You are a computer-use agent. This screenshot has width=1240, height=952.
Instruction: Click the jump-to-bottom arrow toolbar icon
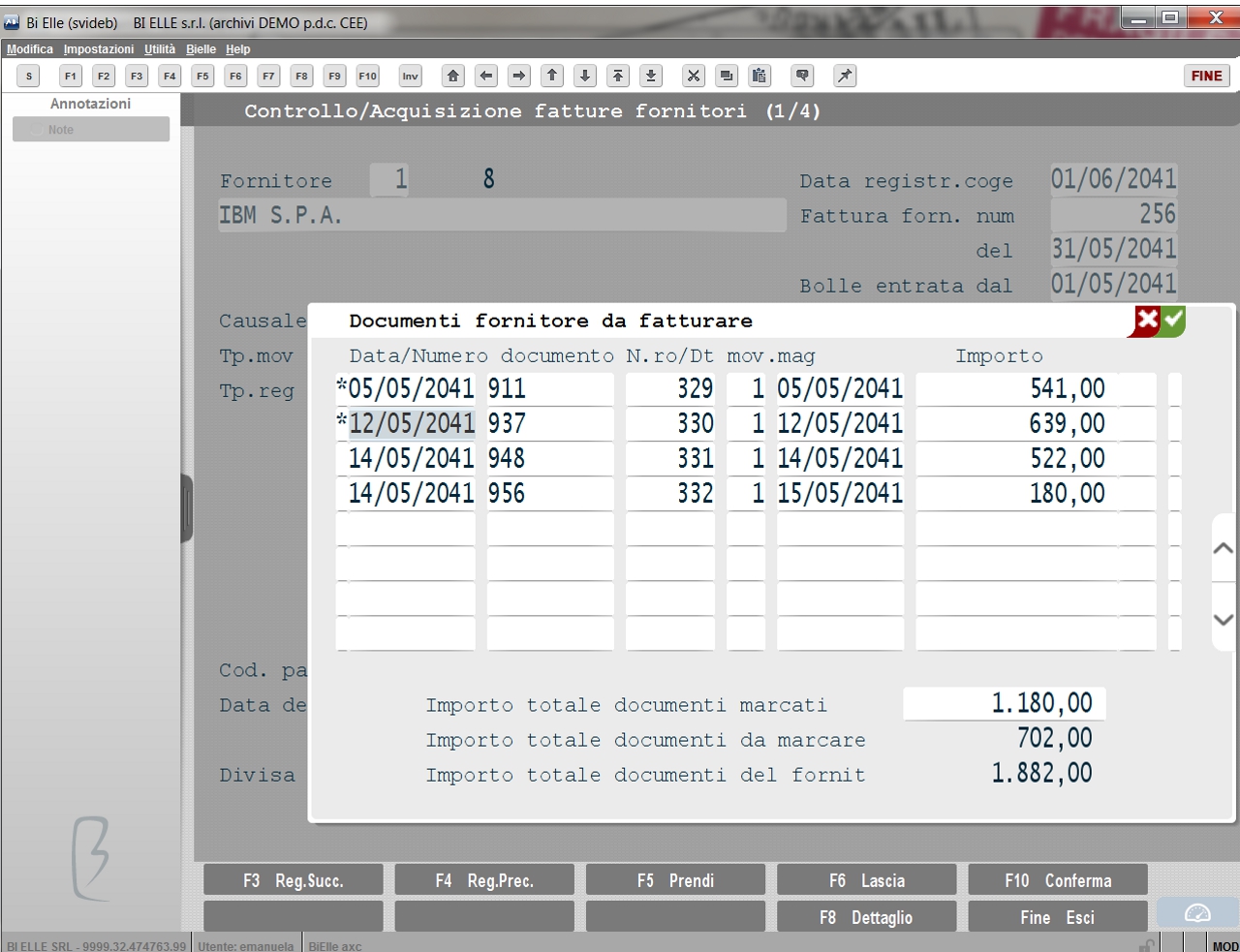pos(651,76)
